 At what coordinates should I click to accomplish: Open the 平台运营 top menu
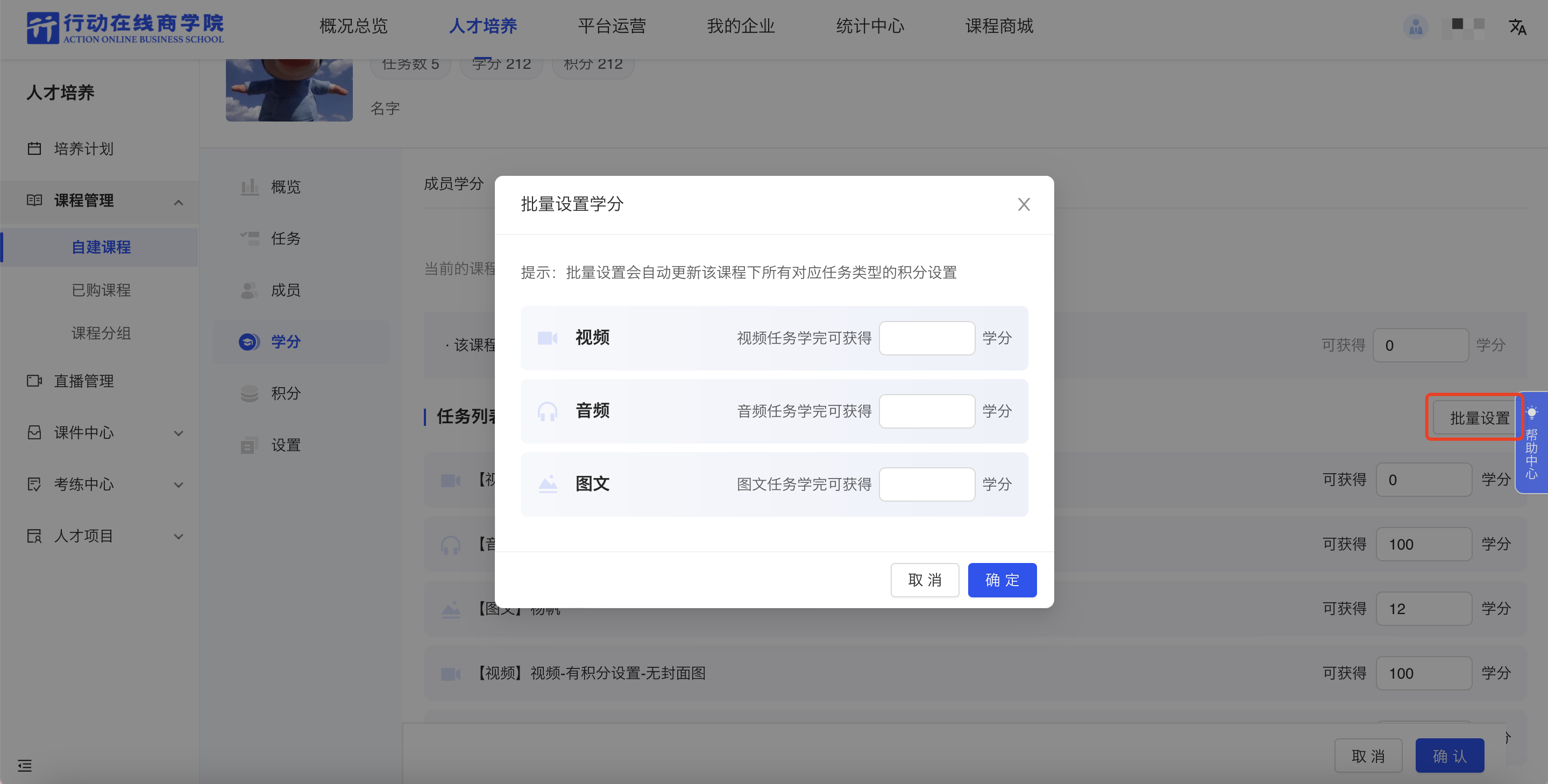point(612,26)
